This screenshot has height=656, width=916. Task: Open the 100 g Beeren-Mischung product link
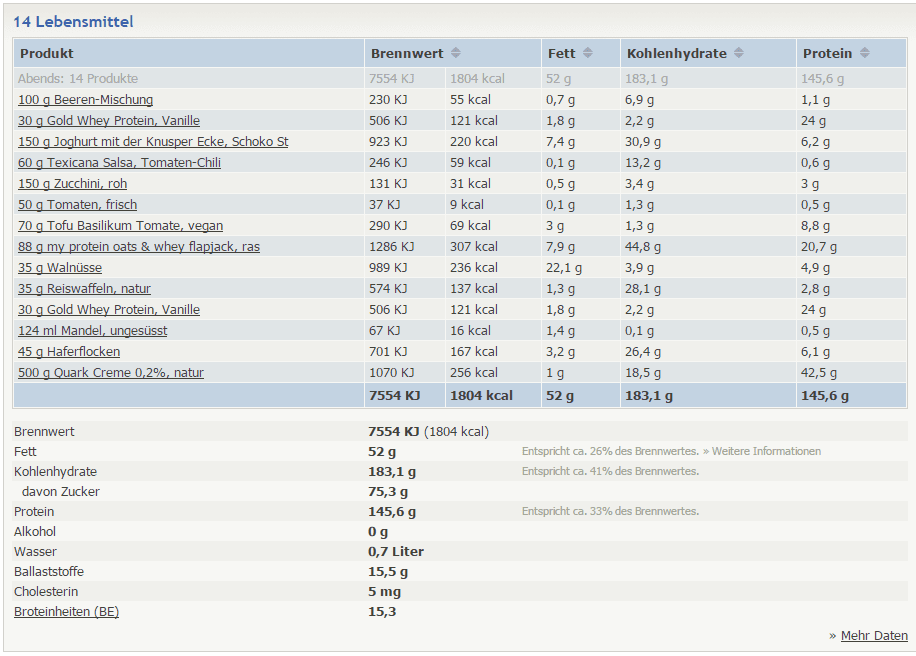click(85, 100)
